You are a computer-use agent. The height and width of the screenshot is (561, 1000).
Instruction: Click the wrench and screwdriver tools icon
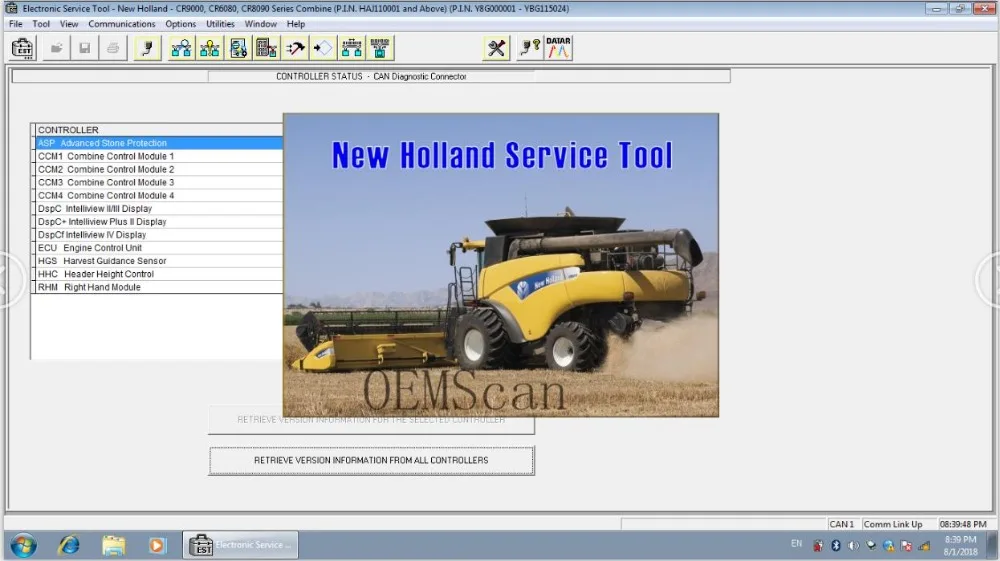496,48
